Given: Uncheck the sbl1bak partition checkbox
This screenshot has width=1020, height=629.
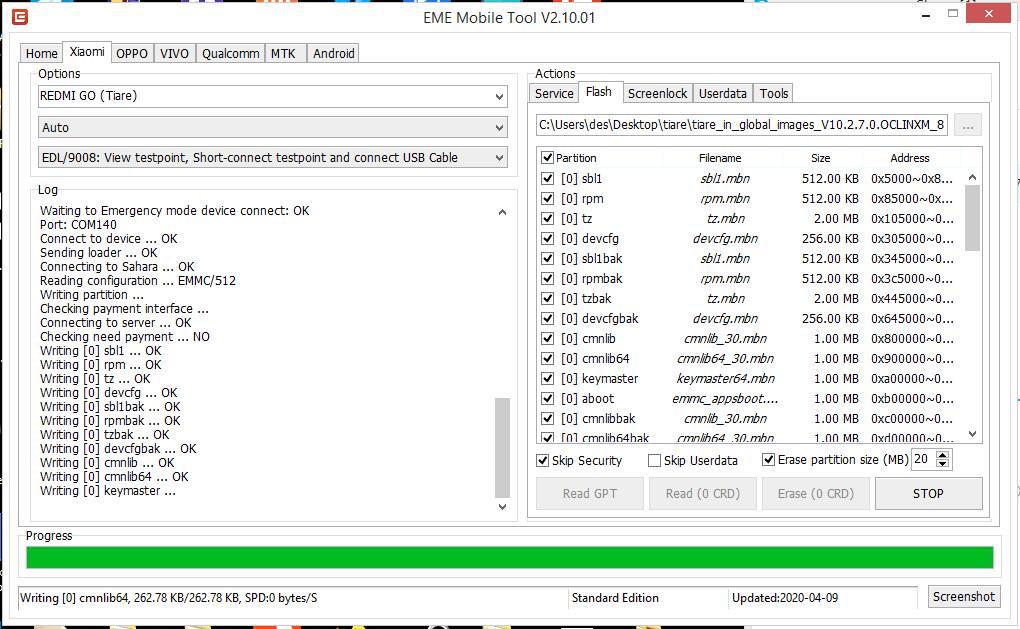Looking at the screenshot, I should coord(547,259).
